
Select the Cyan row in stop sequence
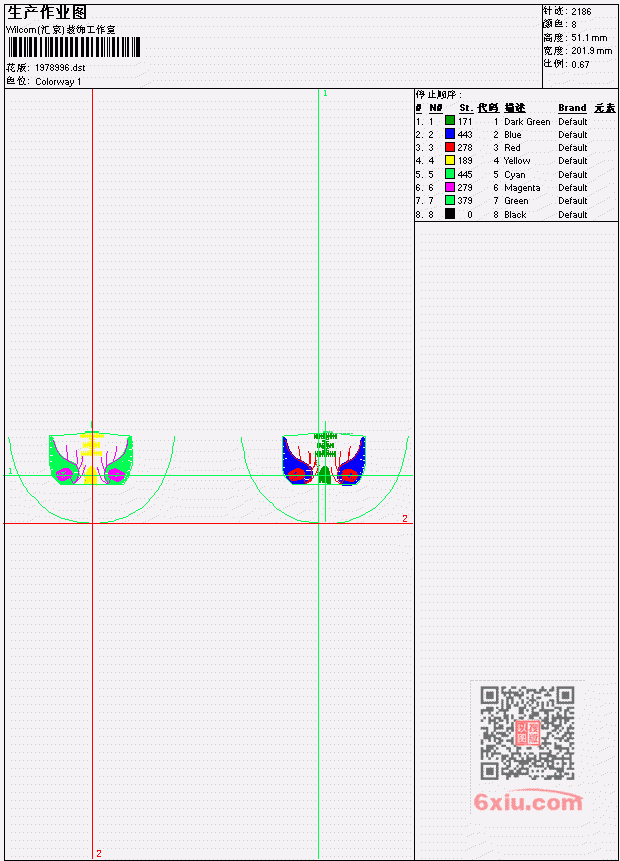coord(515,174)
